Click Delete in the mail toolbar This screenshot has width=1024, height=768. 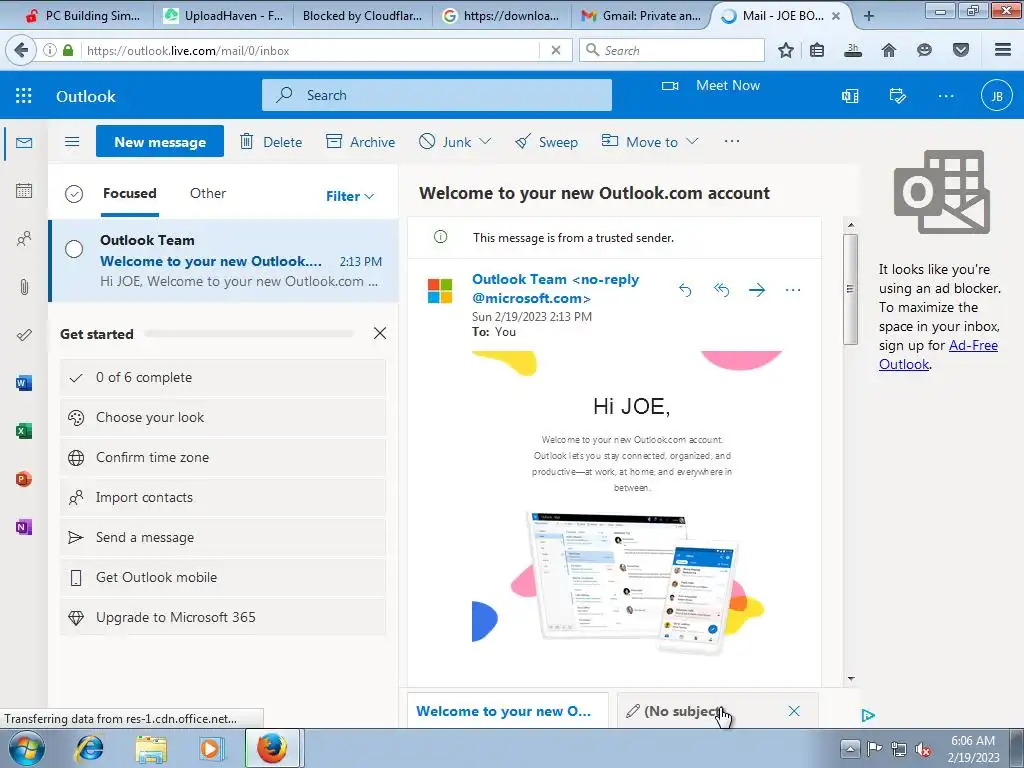click(x=271, y=142)
